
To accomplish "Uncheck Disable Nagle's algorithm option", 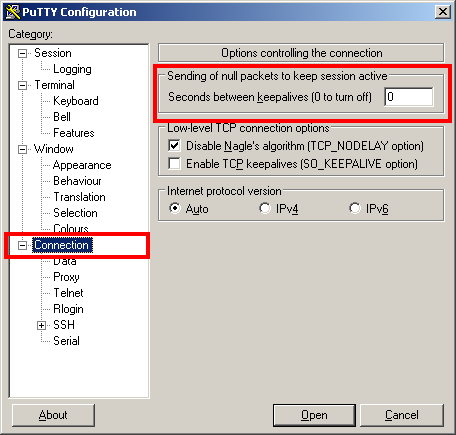I will (174, 146).
